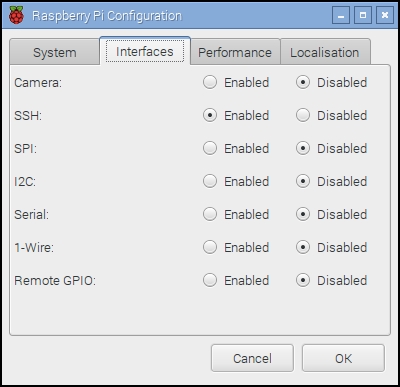The width and height of the screenshot is (400, 387).
Task: Enable 1-Wire
Action: [210, 247]
